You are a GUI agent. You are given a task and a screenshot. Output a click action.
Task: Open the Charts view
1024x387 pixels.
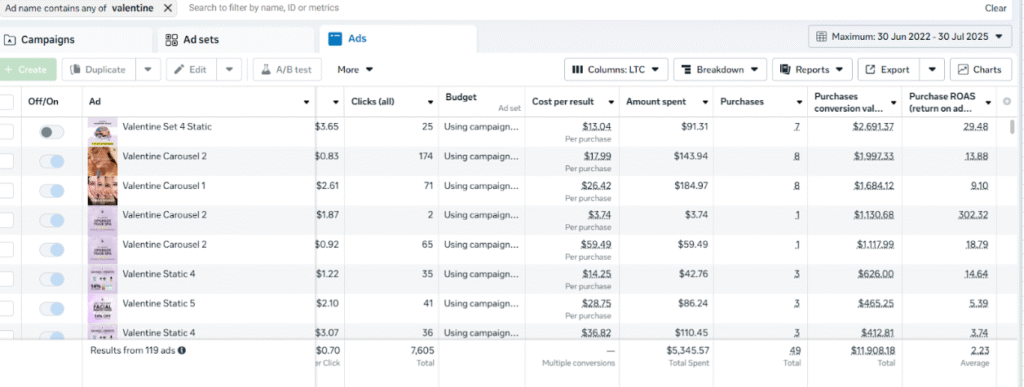tap(980, 70)
